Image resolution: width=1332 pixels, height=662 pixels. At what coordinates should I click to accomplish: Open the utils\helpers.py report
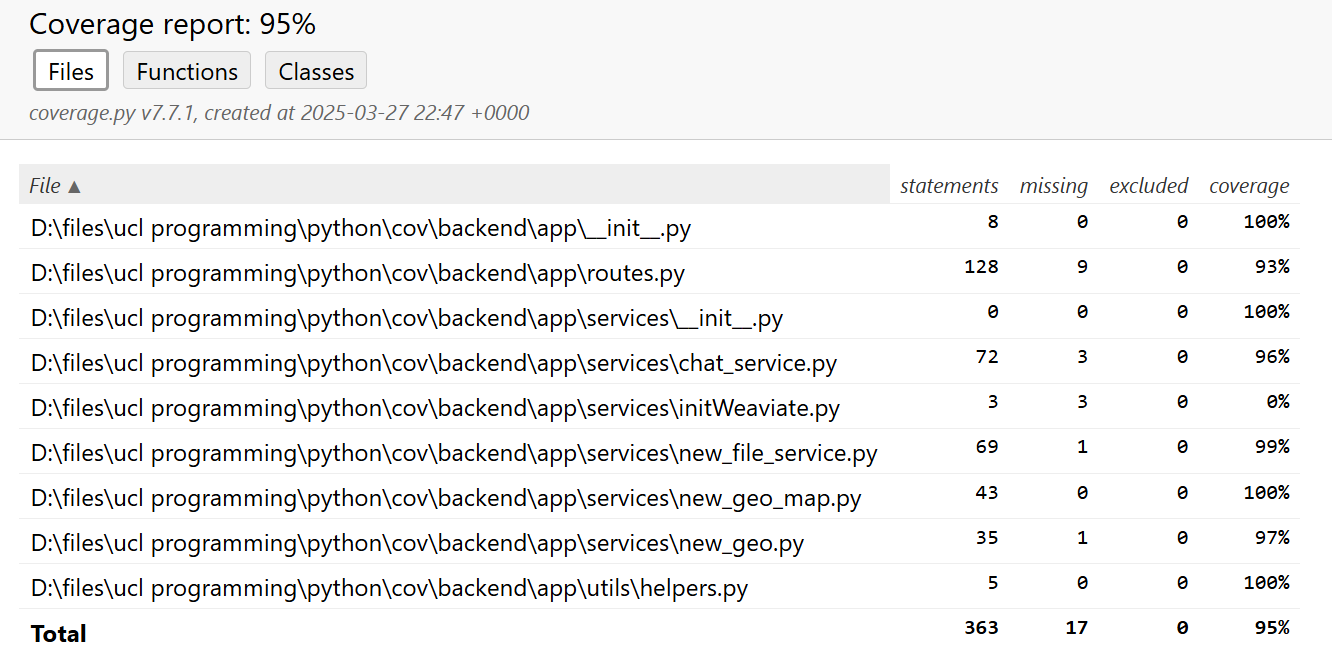click(x=389, y=588)
